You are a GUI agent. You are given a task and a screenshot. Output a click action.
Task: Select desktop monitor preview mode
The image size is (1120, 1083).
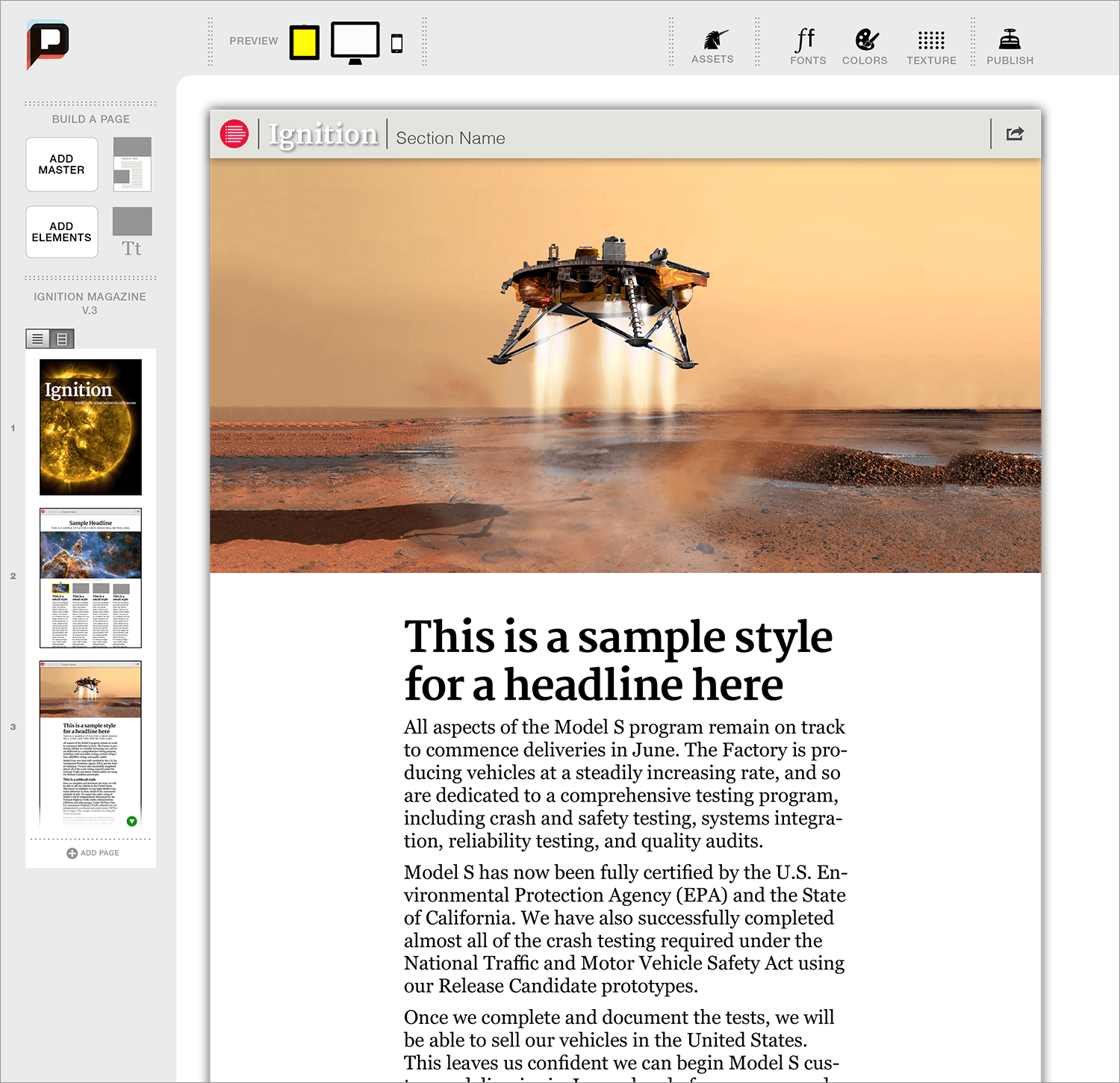click(355, 43)
